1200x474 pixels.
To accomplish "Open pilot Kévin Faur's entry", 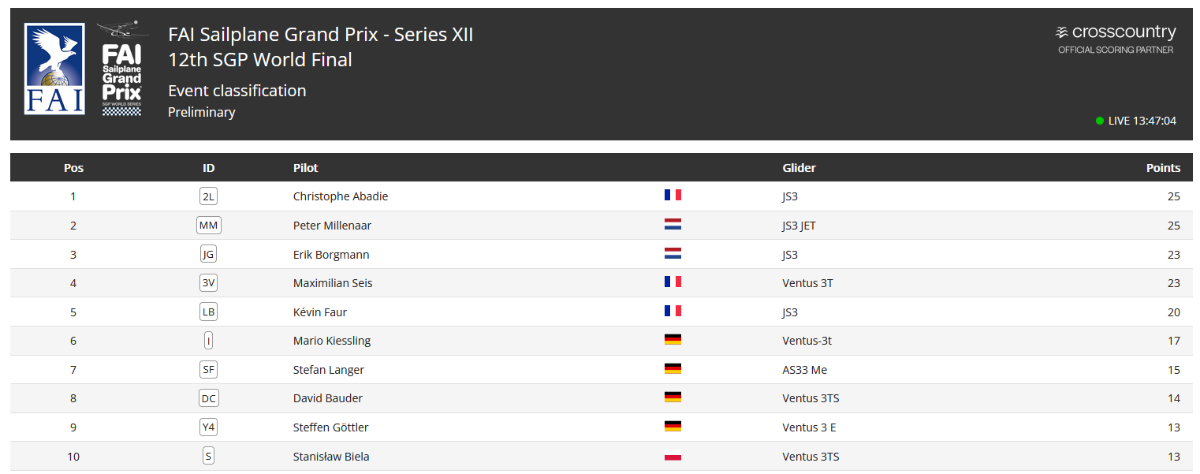I will coord(320,312).
